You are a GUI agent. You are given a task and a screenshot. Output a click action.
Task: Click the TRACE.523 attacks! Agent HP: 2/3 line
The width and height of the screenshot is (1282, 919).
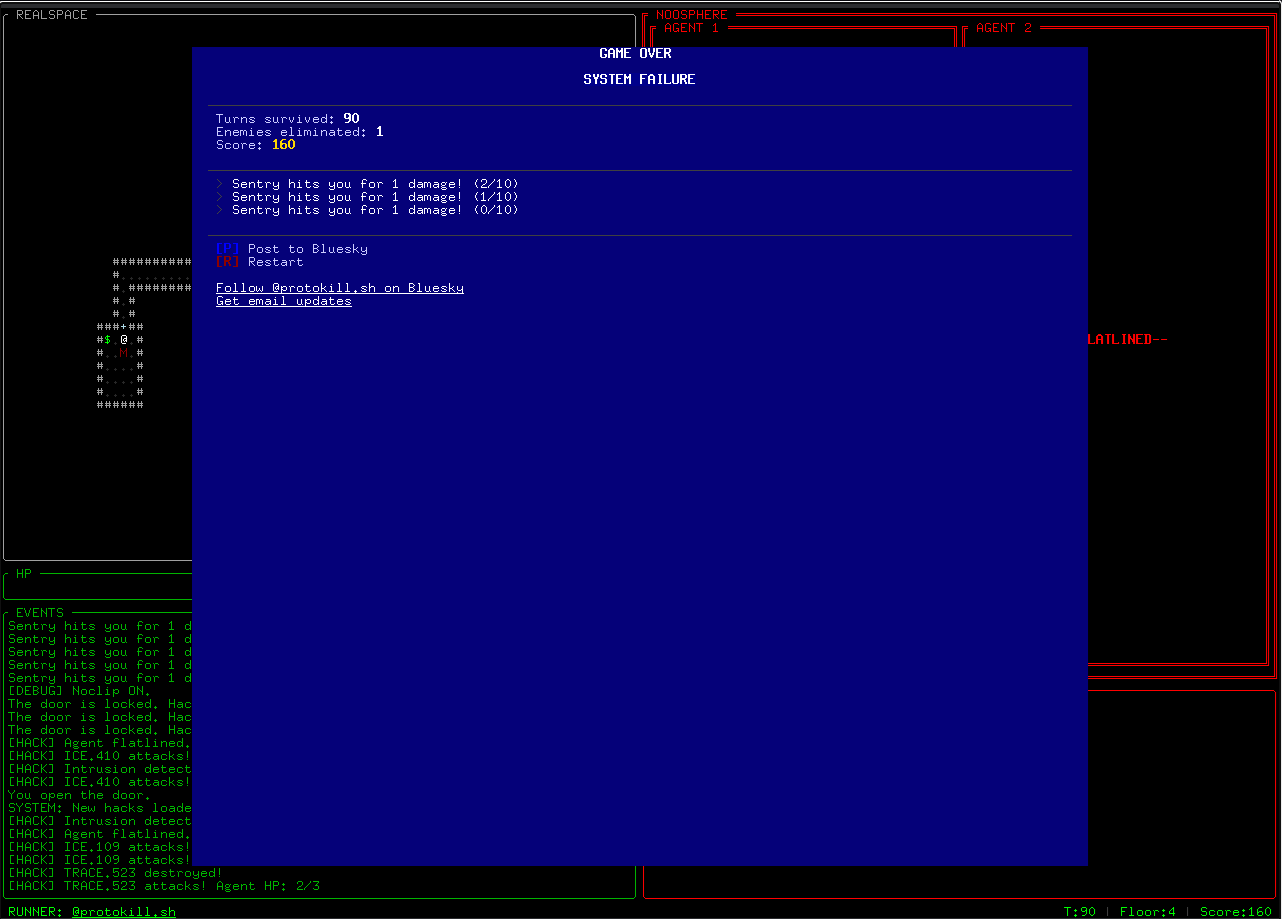click(164, 886)
